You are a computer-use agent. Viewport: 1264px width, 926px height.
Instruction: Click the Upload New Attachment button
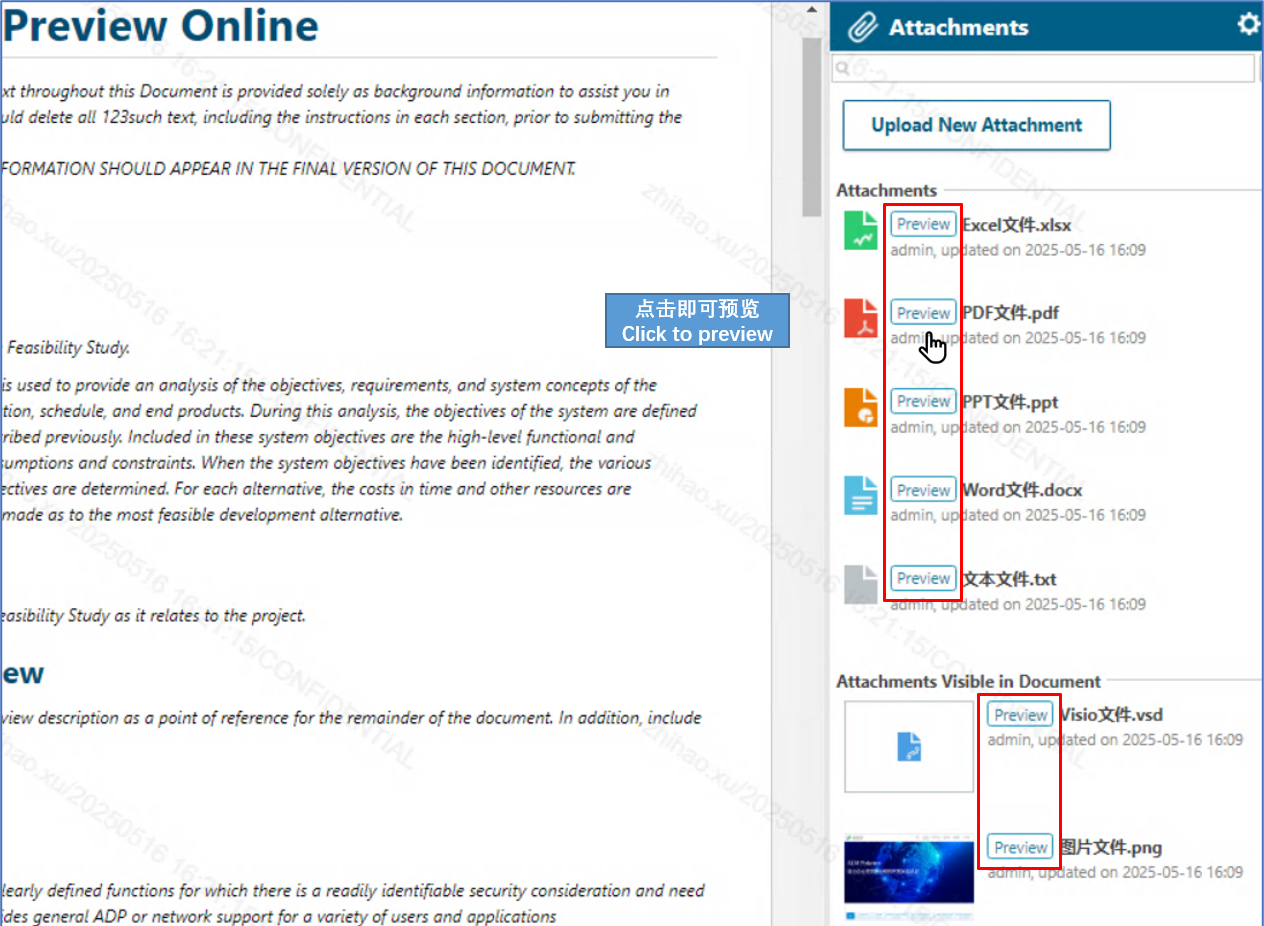976,125
